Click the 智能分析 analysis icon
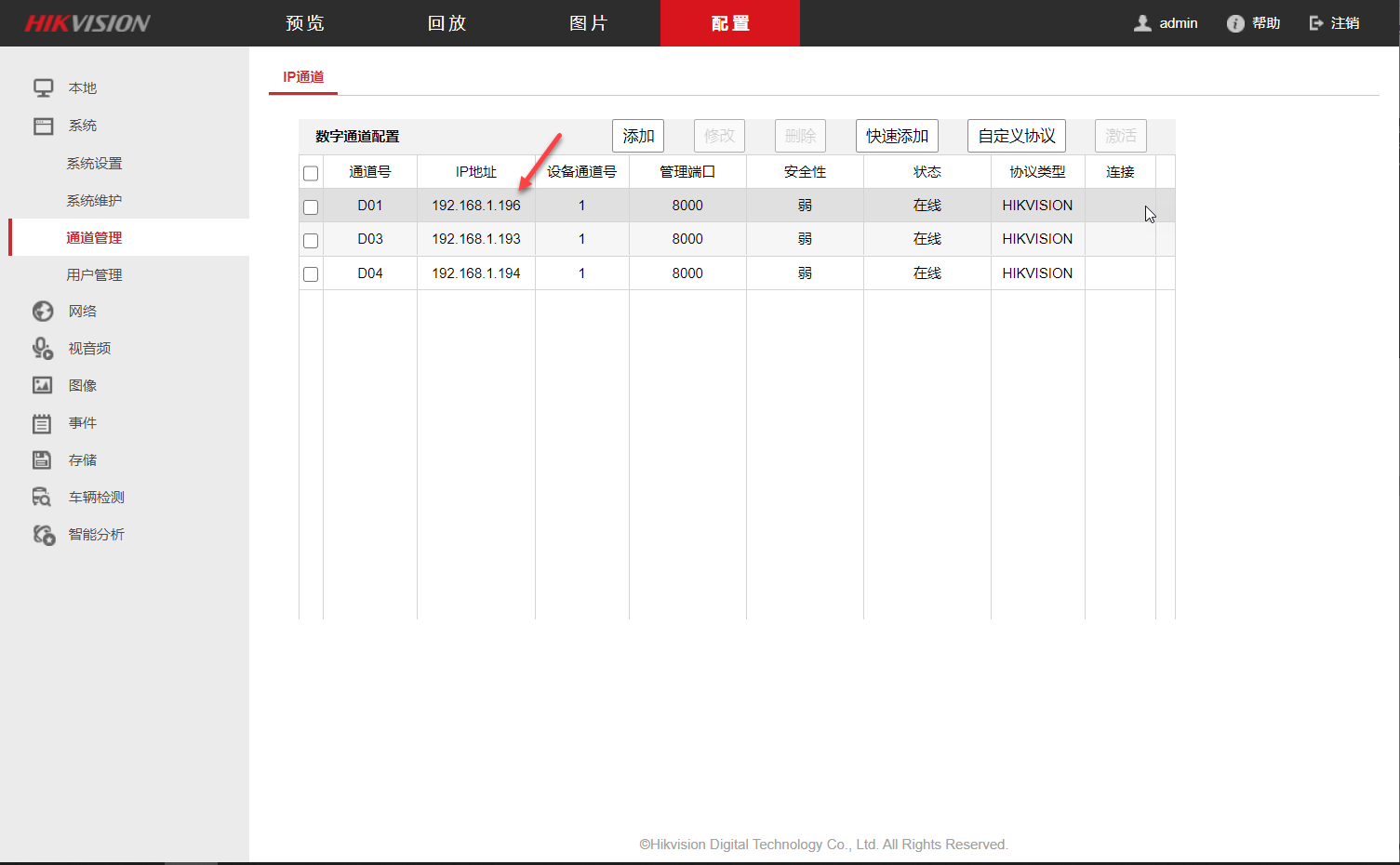 tap(44, 535)
